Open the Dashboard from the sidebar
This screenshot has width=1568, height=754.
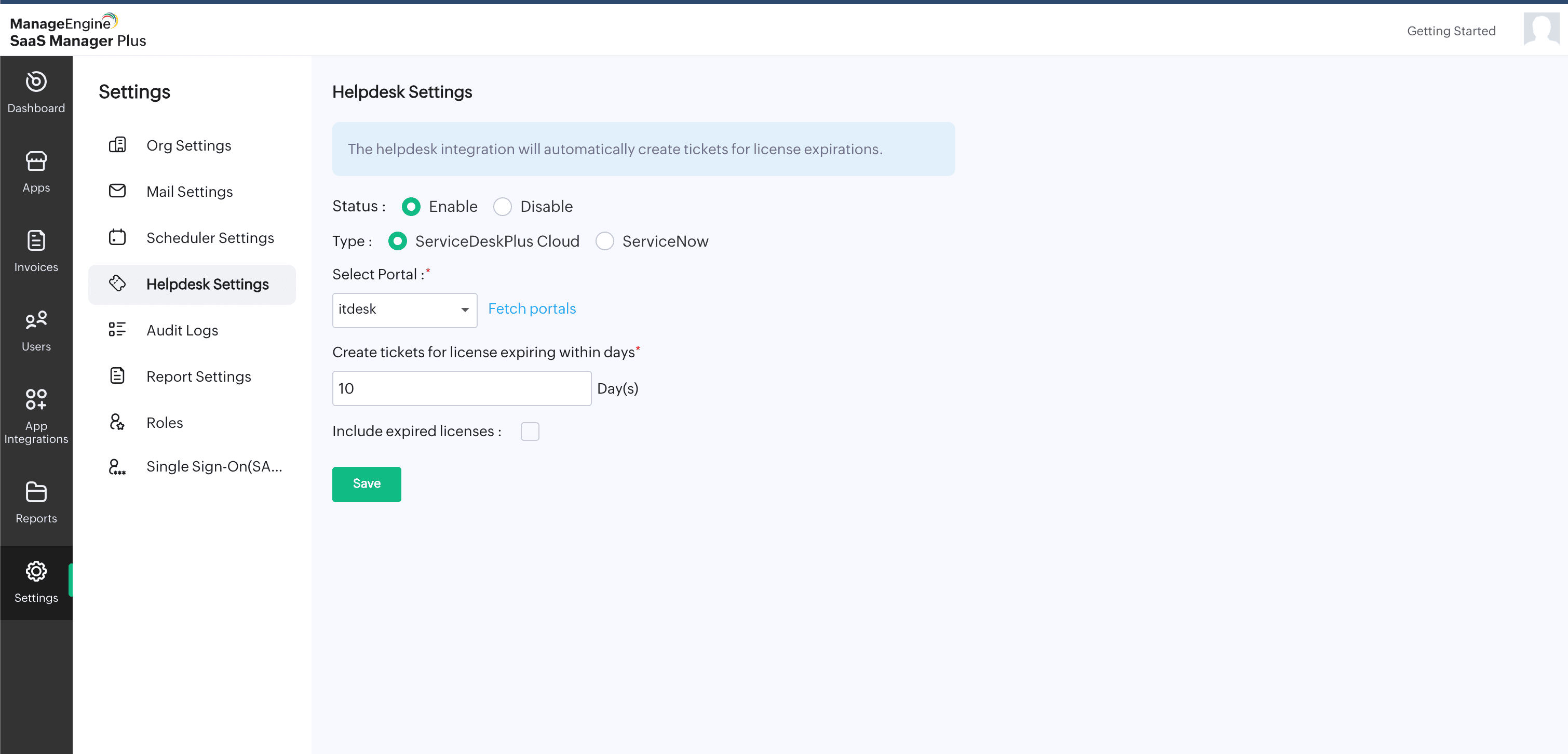click(36, 92)
